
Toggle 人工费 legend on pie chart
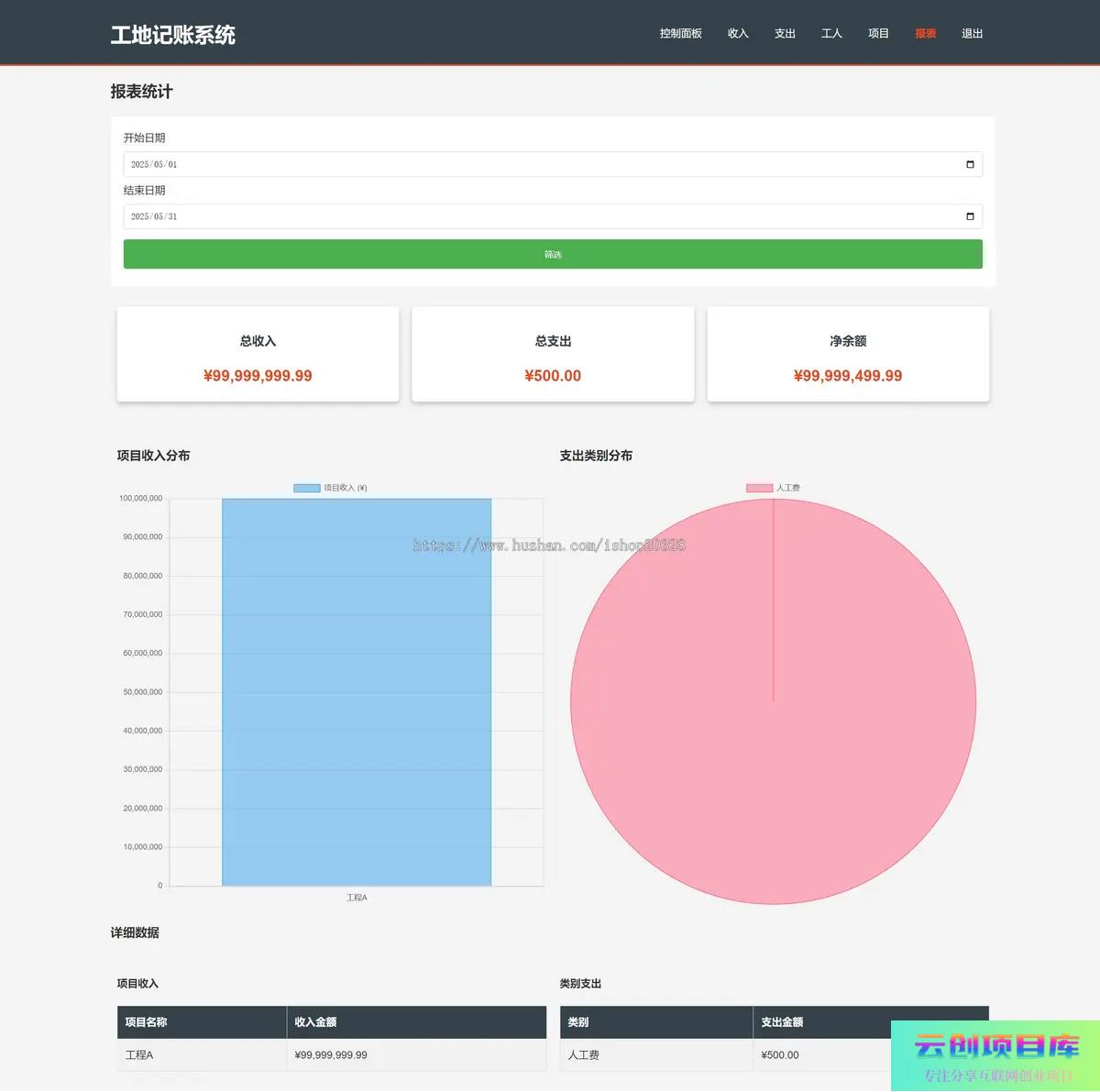pyautogui.click(x=773, y=488)
